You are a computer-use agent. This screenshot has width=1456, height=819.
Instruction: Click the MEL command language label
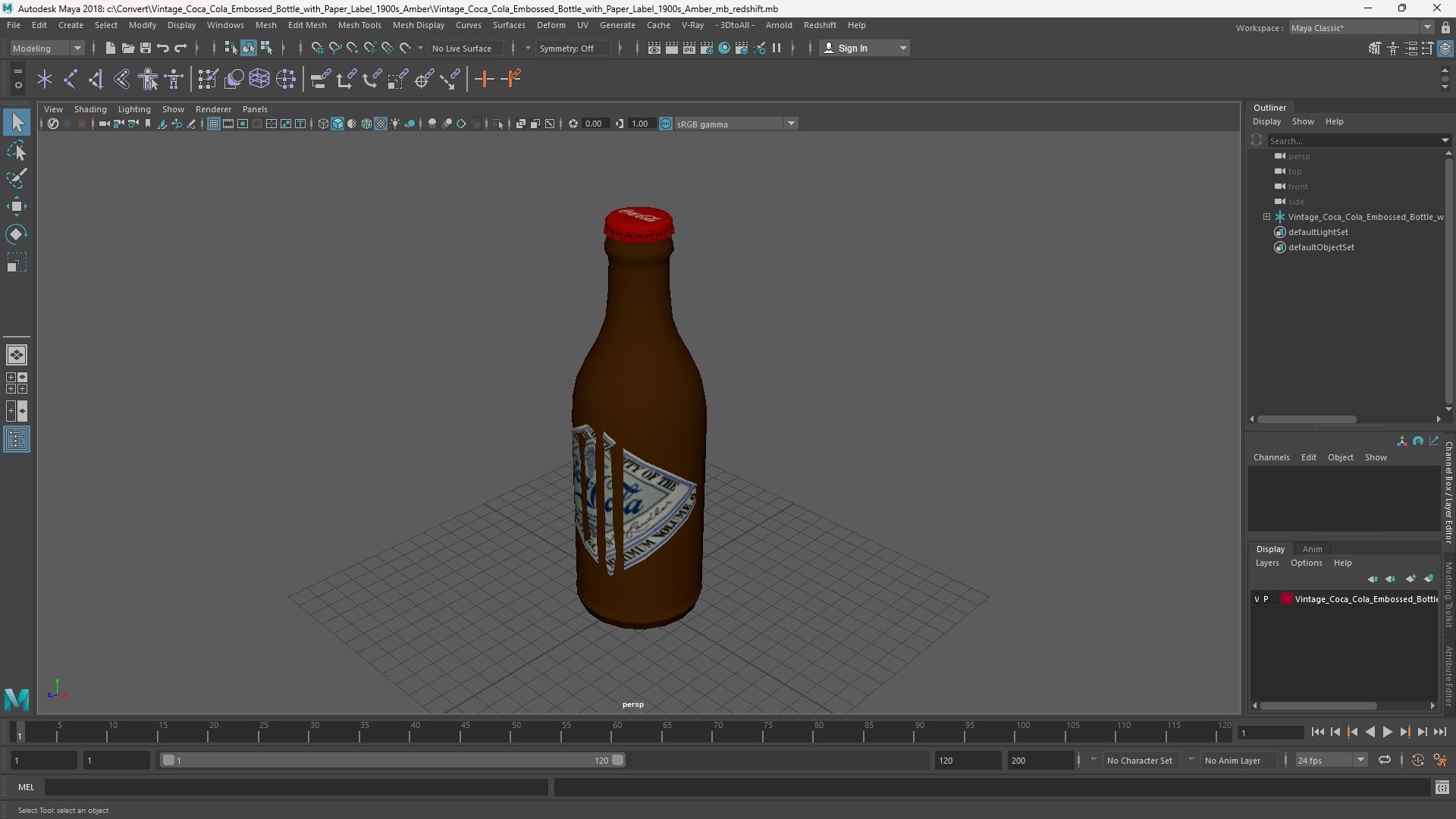coord(27,787)
